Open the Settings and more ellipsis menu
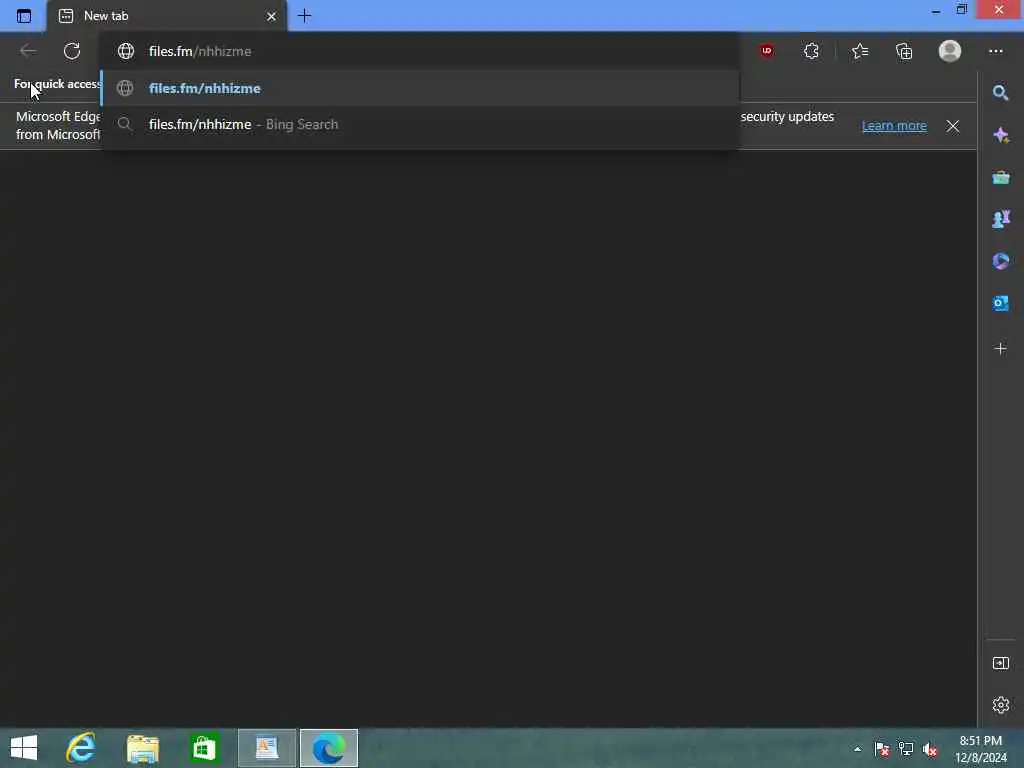The width and height of the screenshot is (1024, 768). point(995,51)
